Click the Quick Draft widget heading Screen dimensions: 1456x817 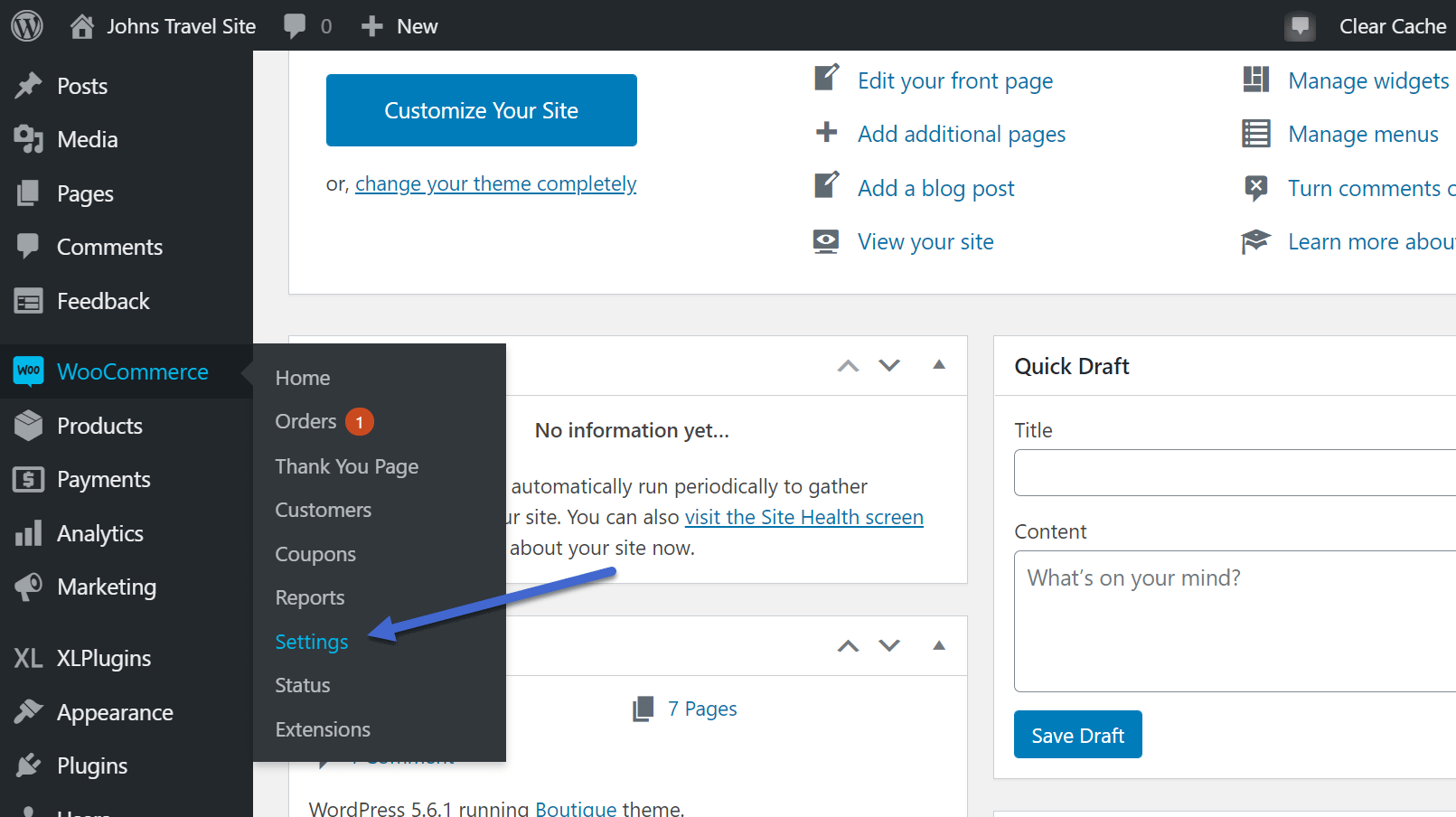pyautogui.click(x=1072, y=366)
